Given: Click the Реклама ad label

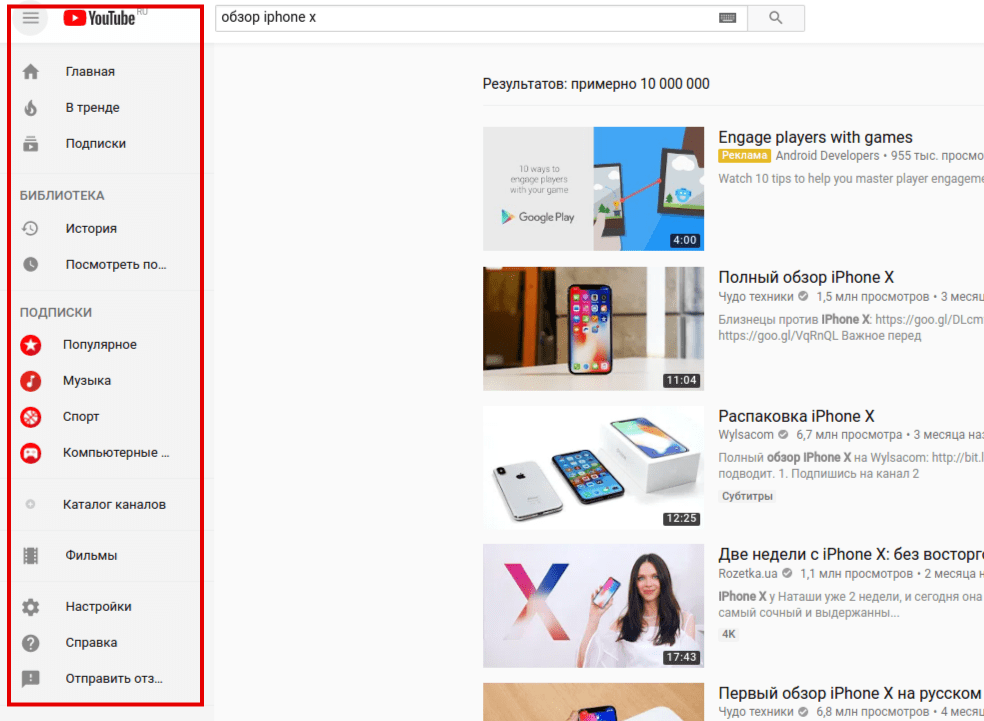Looking at the screenshot, I should click(x=744, y=156).
